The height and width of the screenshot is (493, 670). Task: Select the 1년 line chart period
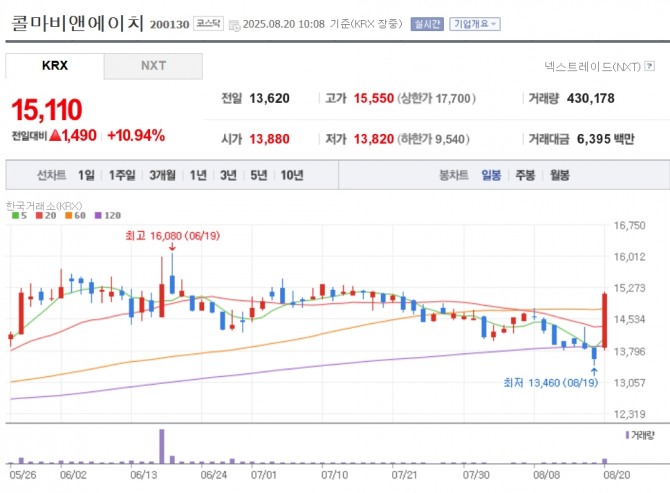[x=198, y=175]
